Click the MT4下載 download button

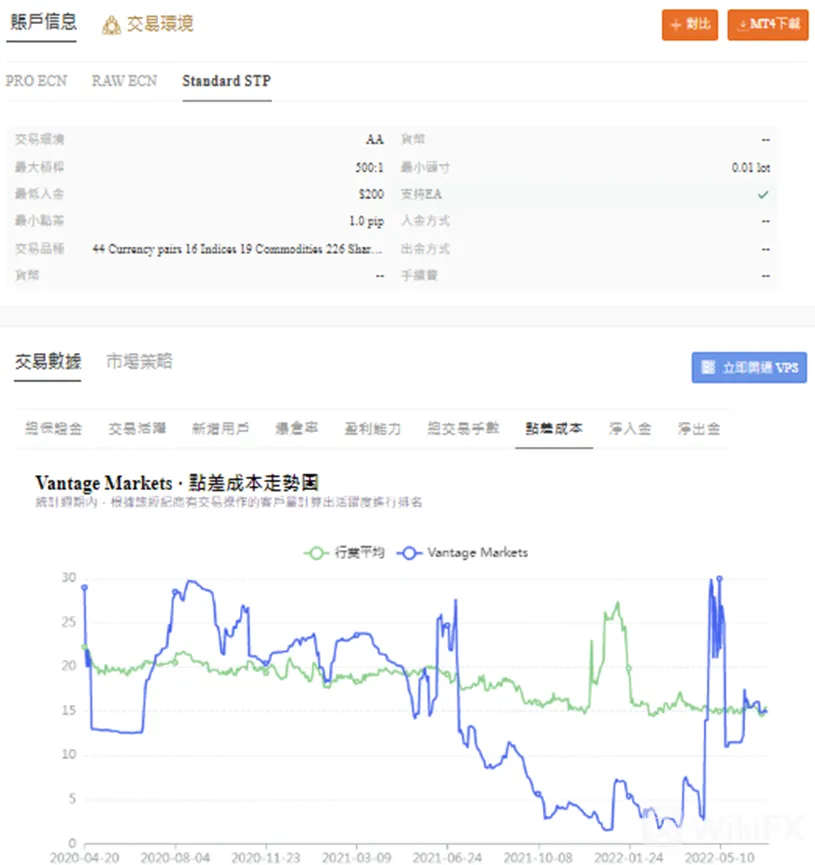tap(768, 24)
